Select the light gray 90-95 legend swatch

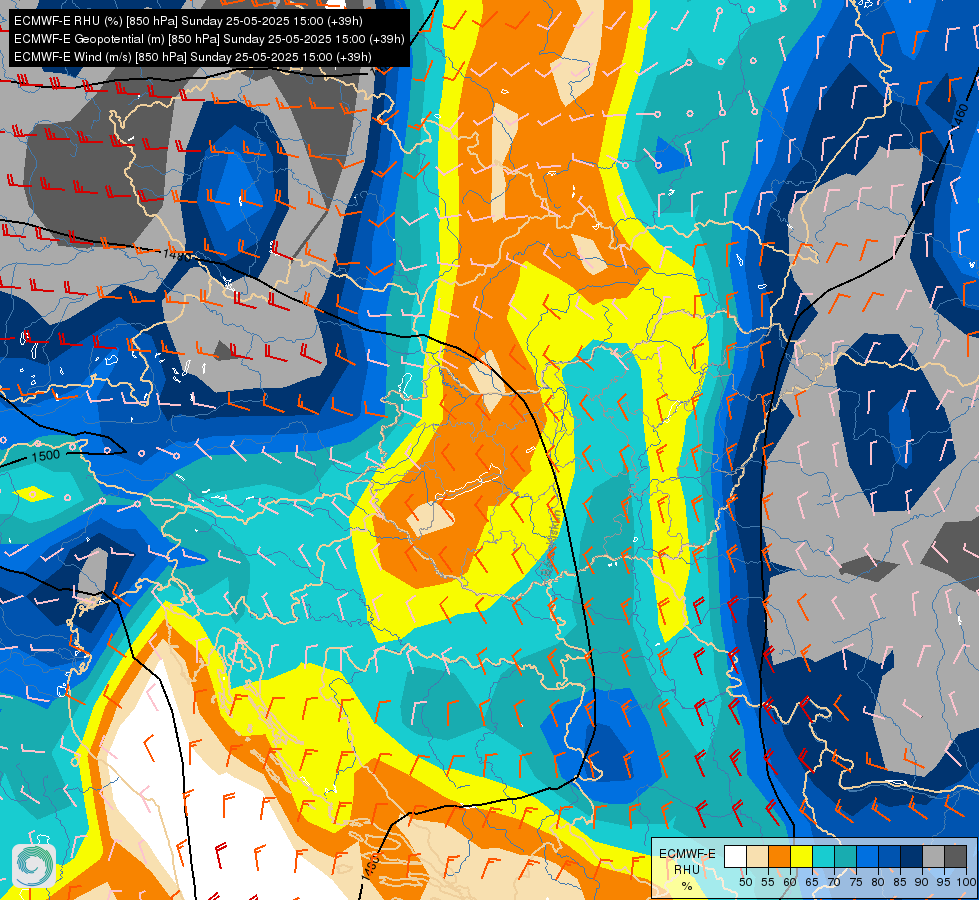coord(933,857)
